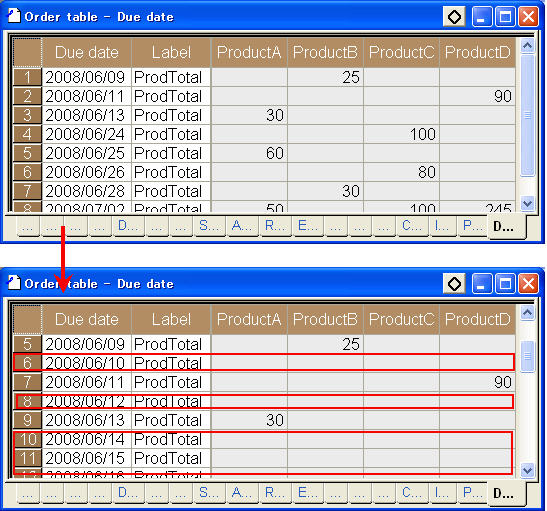Click the diamond icon in upper window title bar
This screenshot has height=511, width=547.
coord(454,16)
